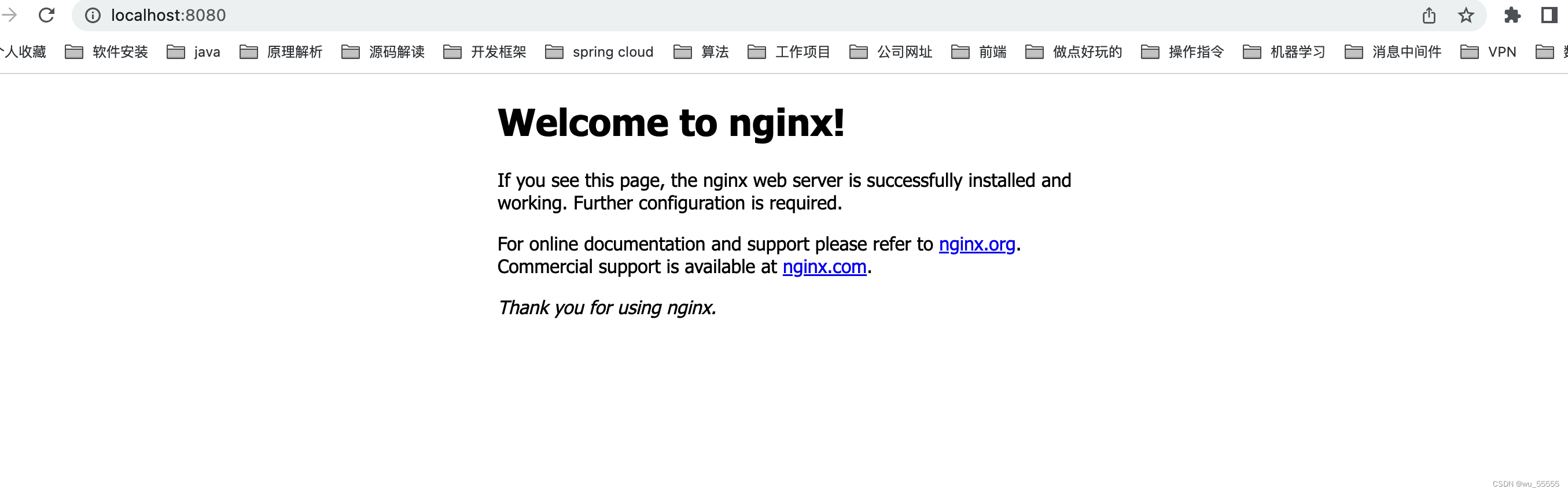Click the forward navigation arrow
Image resolution: width=1568 pixels, height=493 pixels.
(x=9, y=15)
